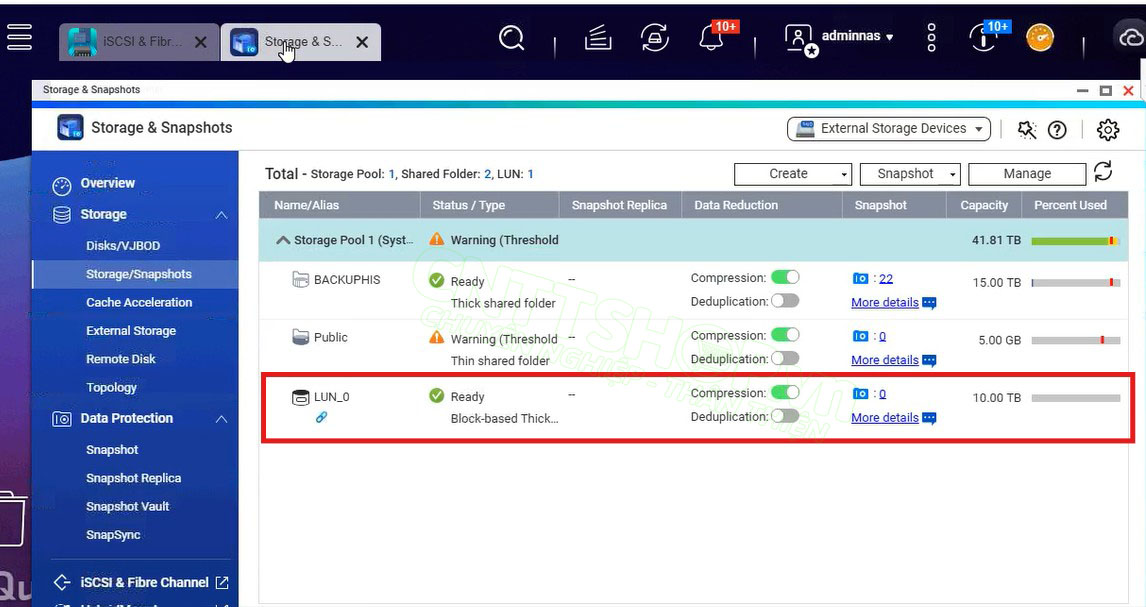Open More details link for LUN_0
The width and height of the screenshot is (1146, 607).
[884, 418]
